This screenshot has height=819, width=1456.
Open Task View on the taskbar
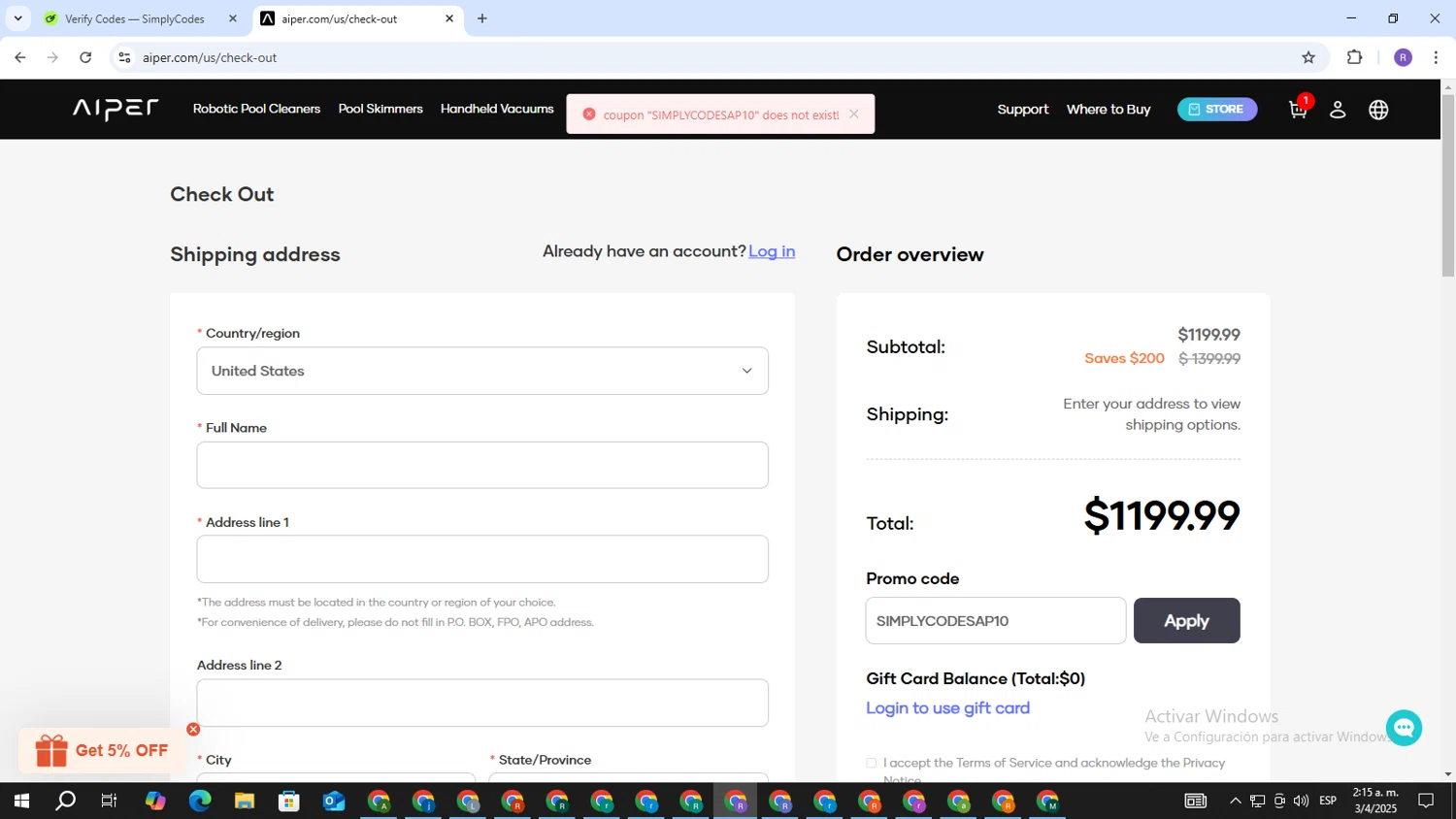point(110,801)
